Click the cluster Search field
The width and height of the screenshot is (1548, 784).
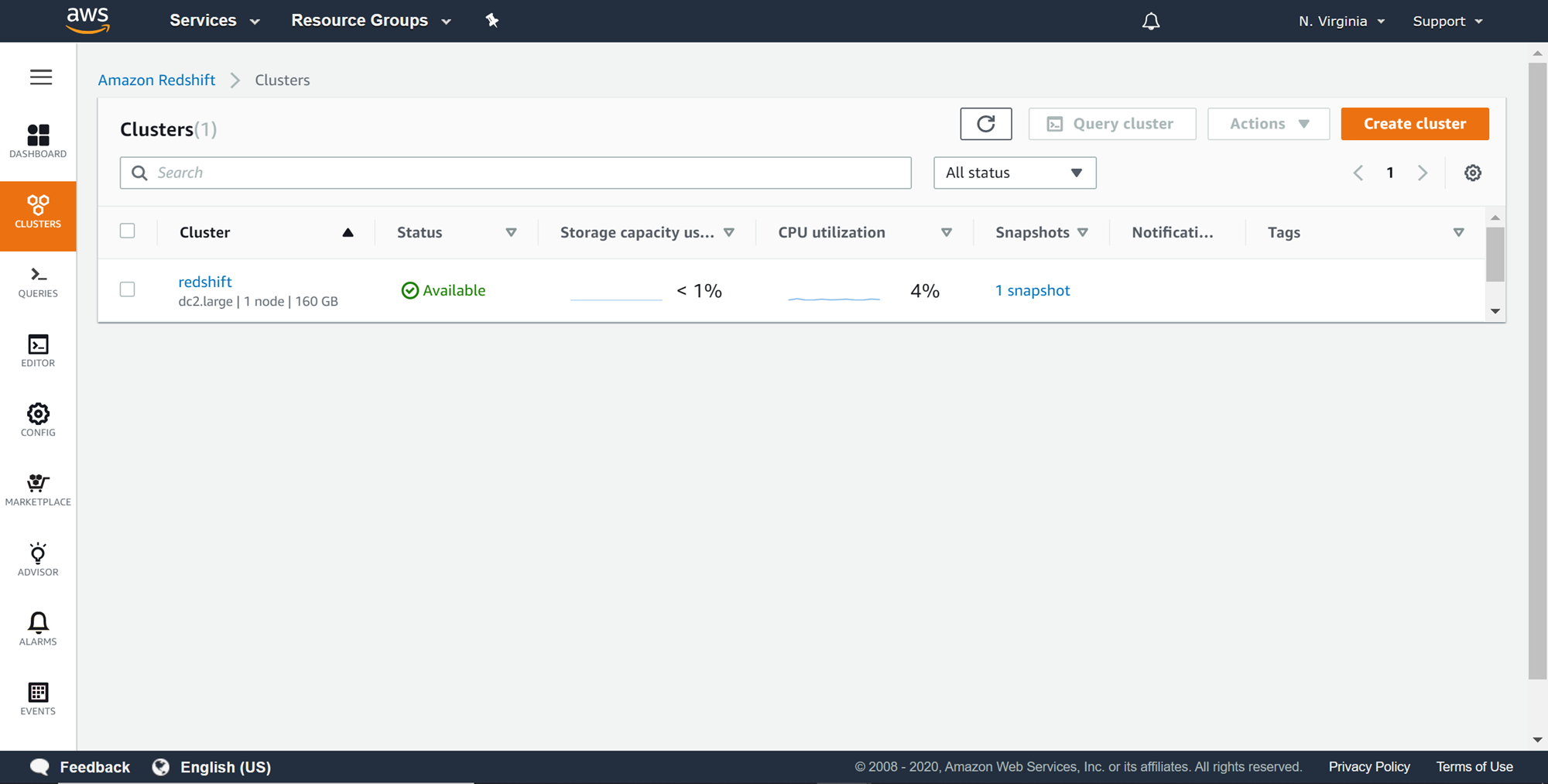click(515, 173)
